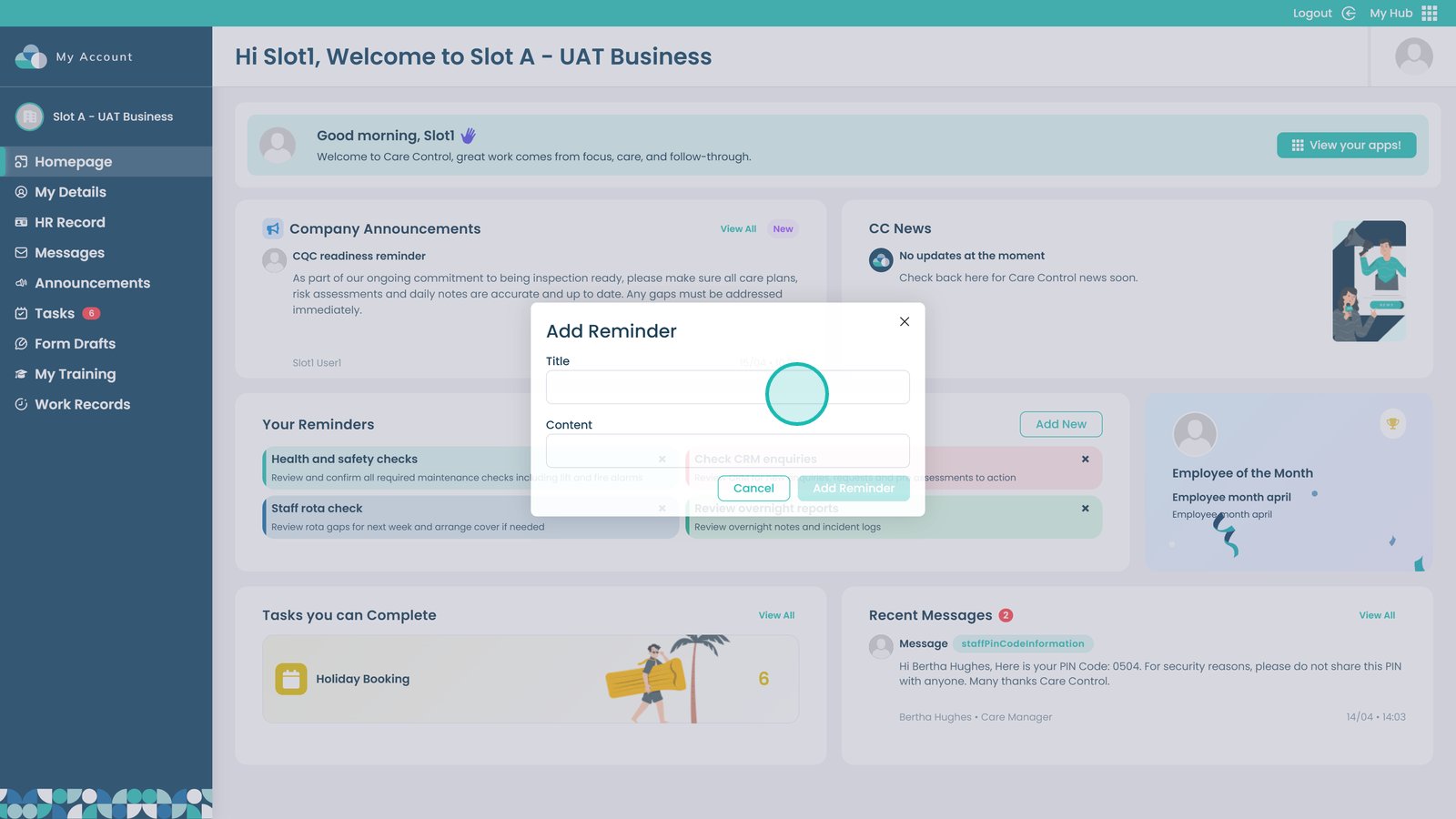Click Add New reminder button
The width and height of the screenshot is (1456, 819).
[x=1060, y=424]
